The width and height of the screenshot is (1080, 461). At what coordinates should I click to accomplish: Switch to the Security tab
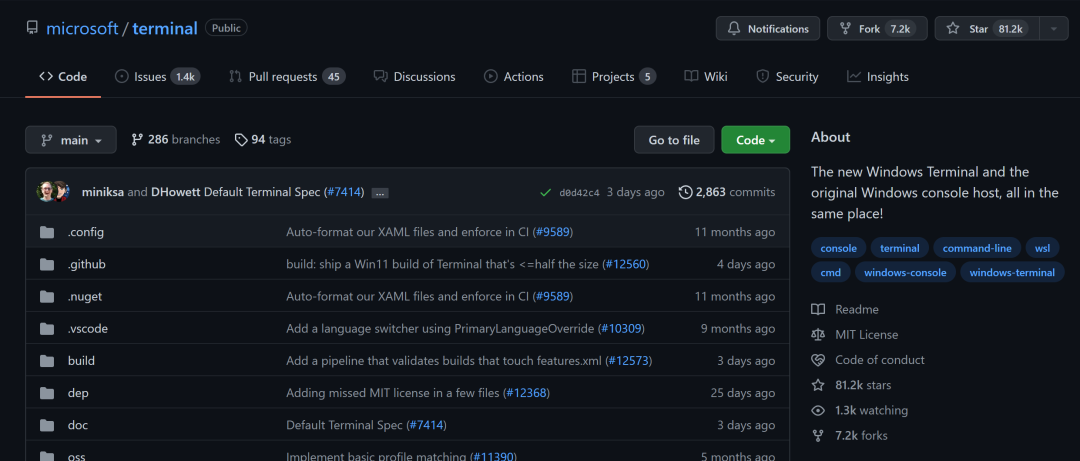[x=787, y=76]
